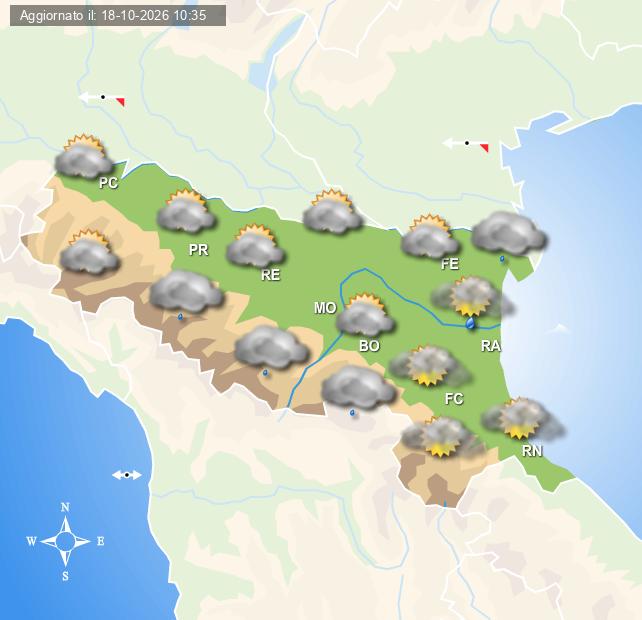Click the rain cloud icon below PR
This screenshot has width=642, height=620.
tap(186, 295)
